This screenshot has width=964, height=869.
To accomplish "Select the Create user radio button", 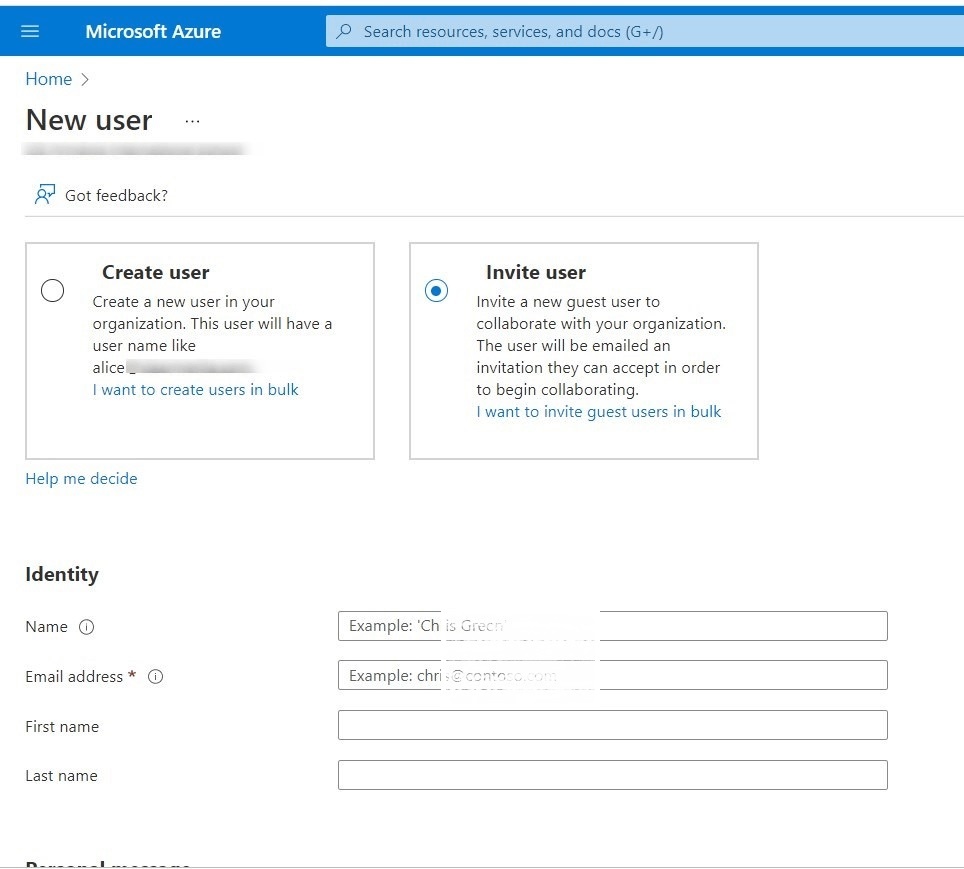I will click(x=52, y=290).
